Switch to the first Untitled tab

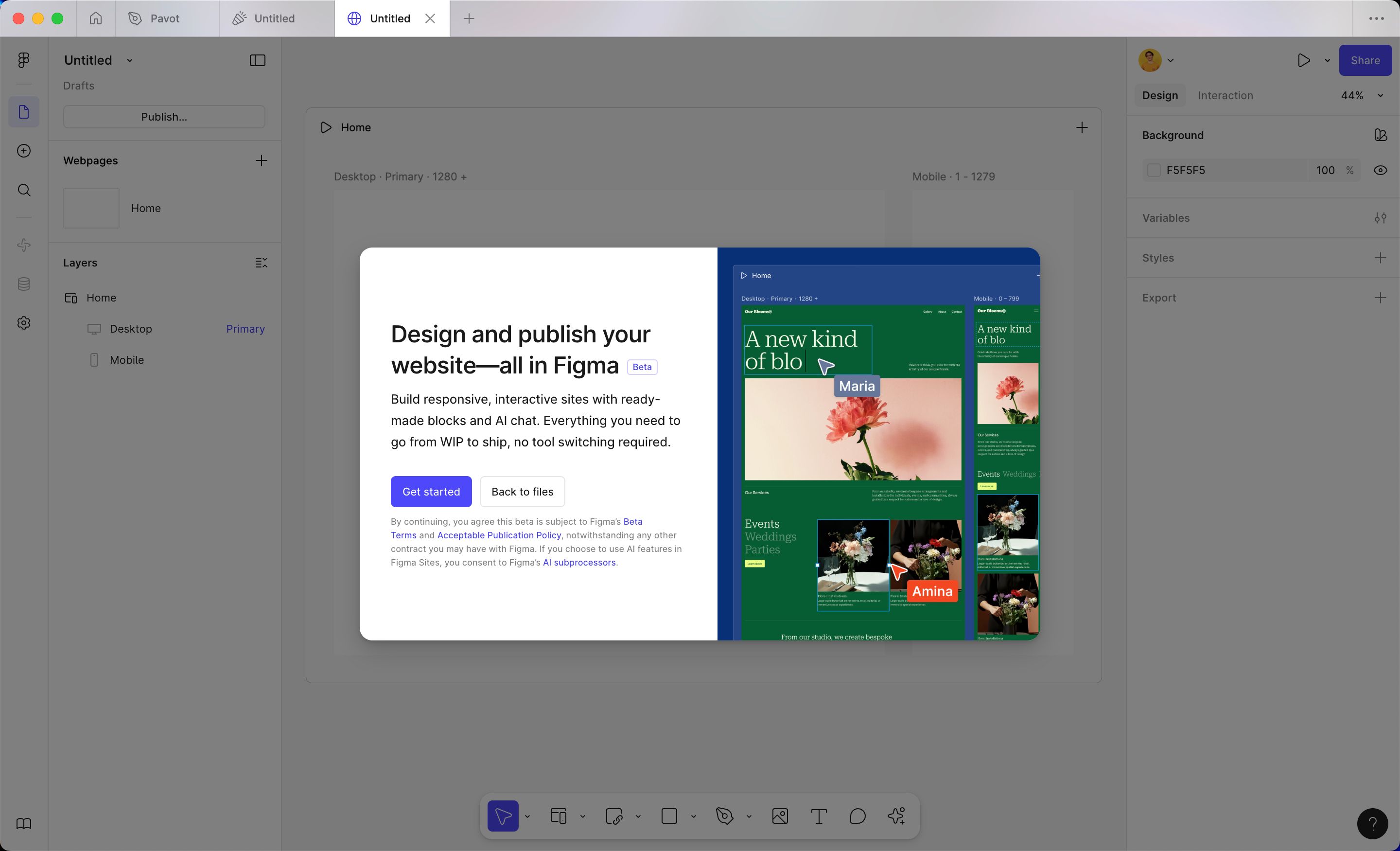pos(277,18)
